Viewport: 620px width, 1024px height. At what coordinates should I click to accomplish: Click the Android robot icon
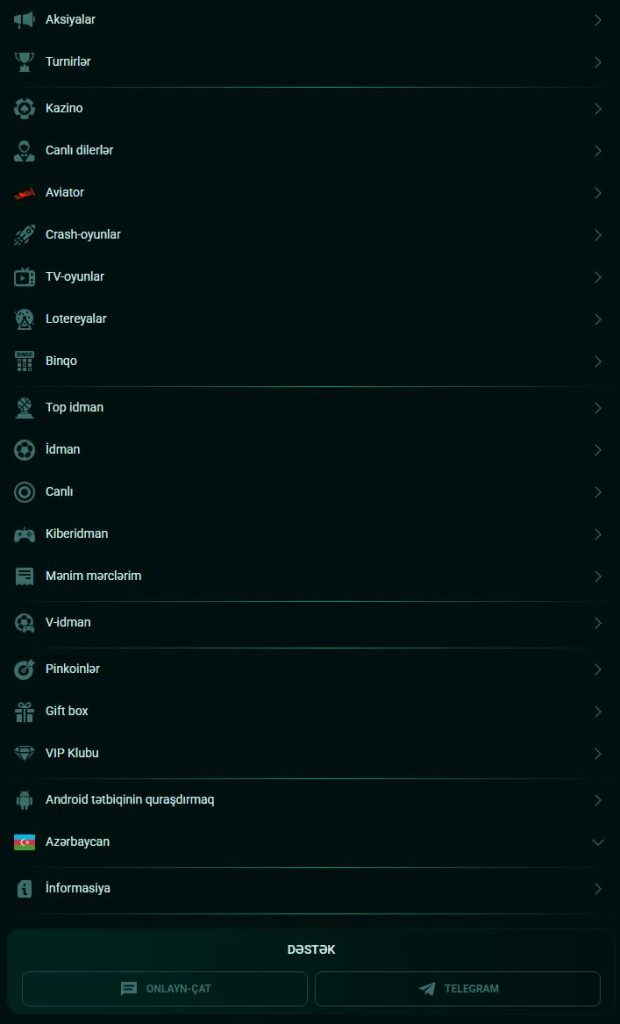coord(24,800)
